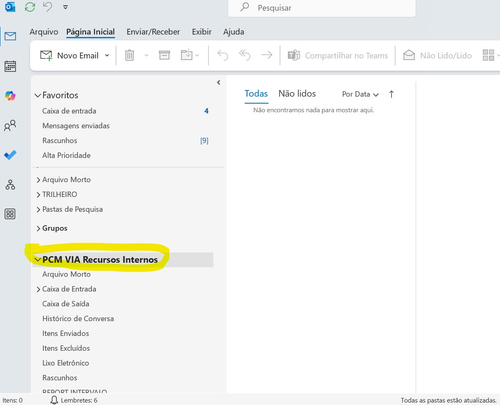Open Rascunhos folder in Favoritos
Image resolution: width=500 pixels, height=405 pixels.
coord(60,141)
